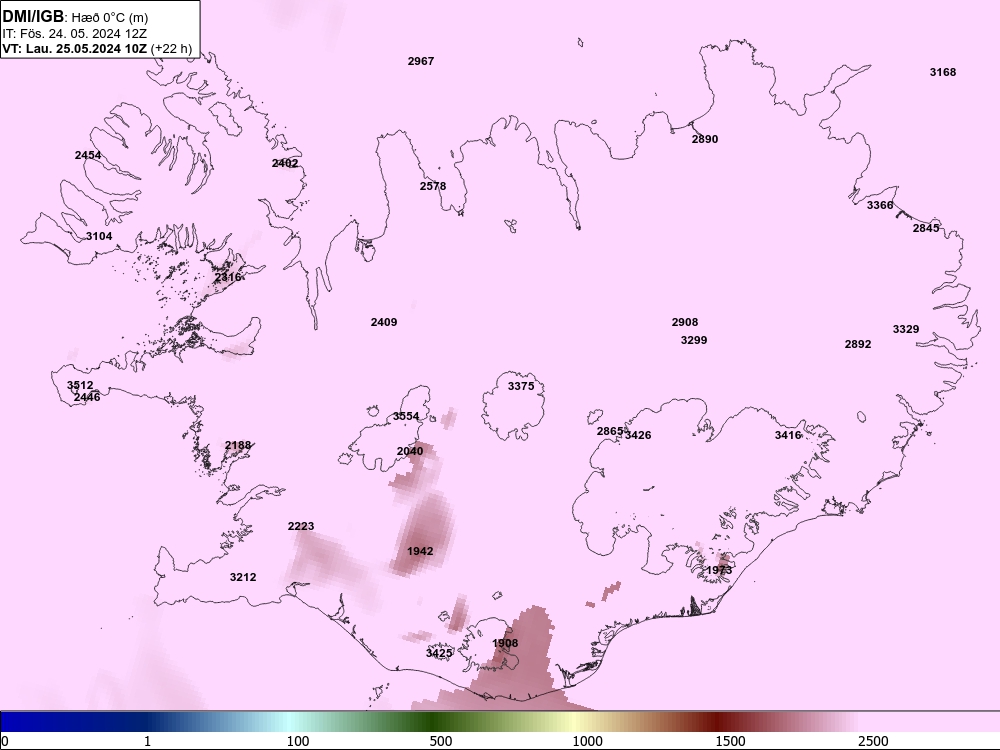Select the 1908 value
Viewport: 1000px width, 750px height.
tap(505, 643)
